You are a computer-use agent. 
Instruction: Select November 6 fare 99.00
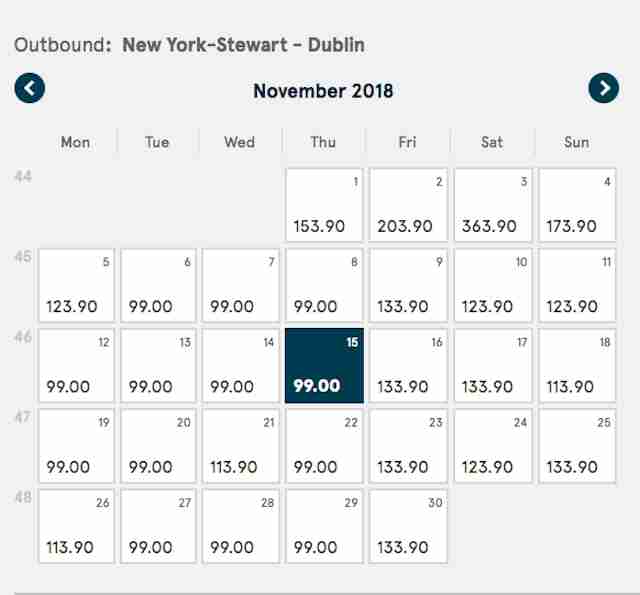158,285
